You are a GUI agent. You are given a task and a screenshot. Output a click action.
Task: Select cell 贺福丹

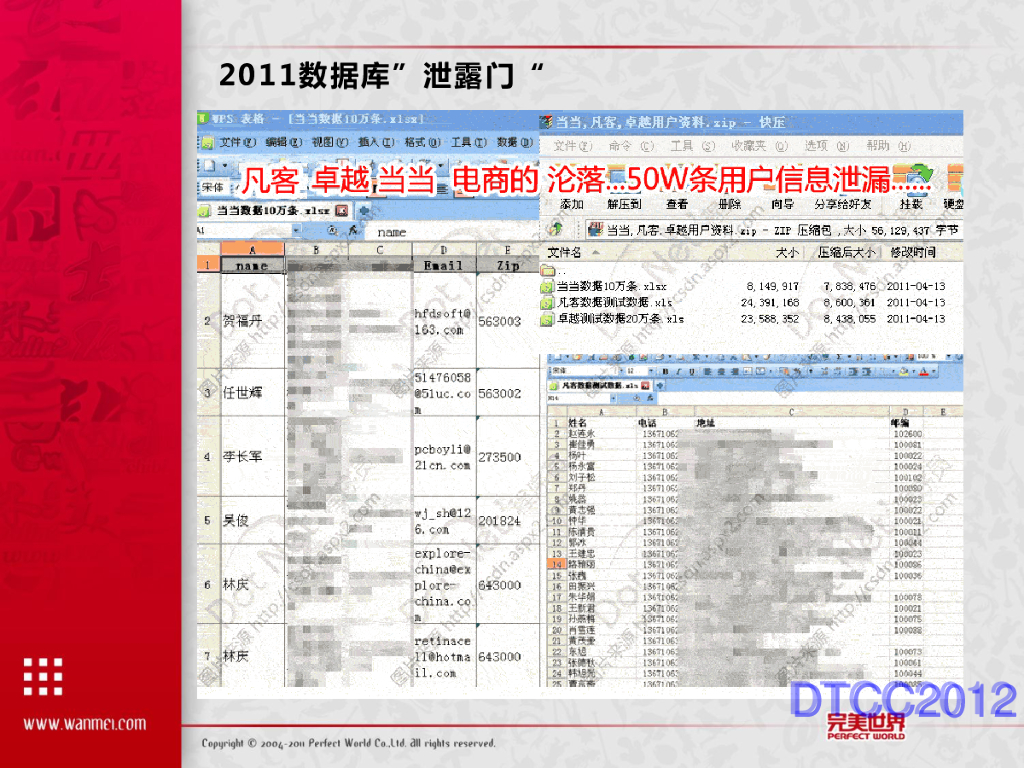(253, 321)
